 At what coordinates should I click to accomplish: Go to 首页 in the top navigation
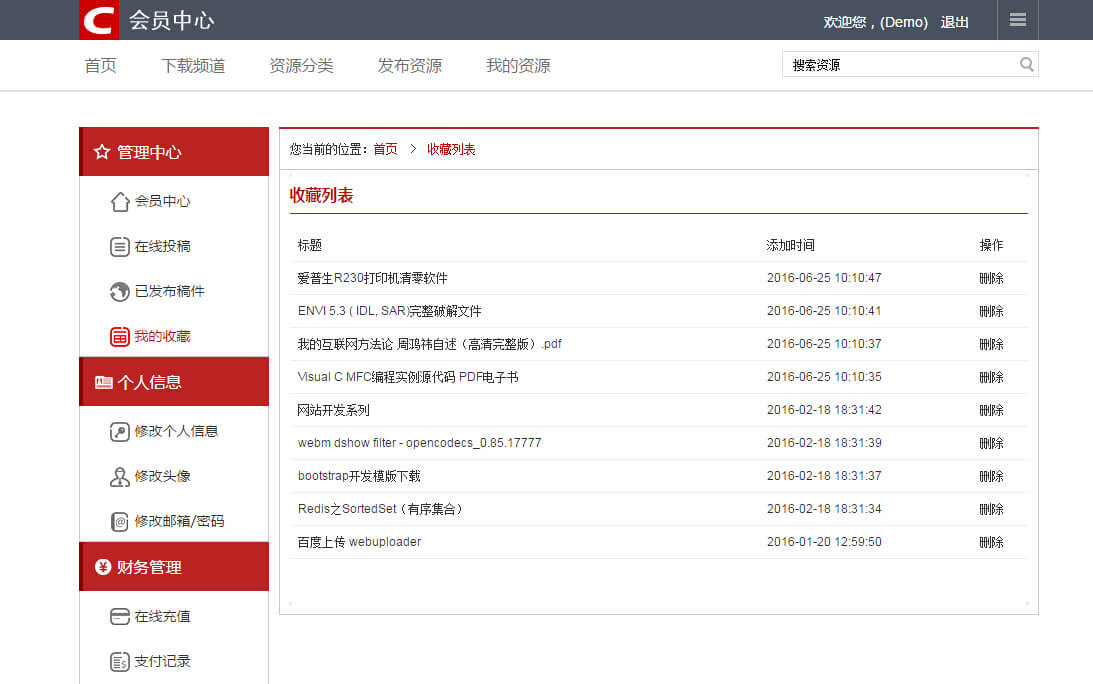pos(100,66)
